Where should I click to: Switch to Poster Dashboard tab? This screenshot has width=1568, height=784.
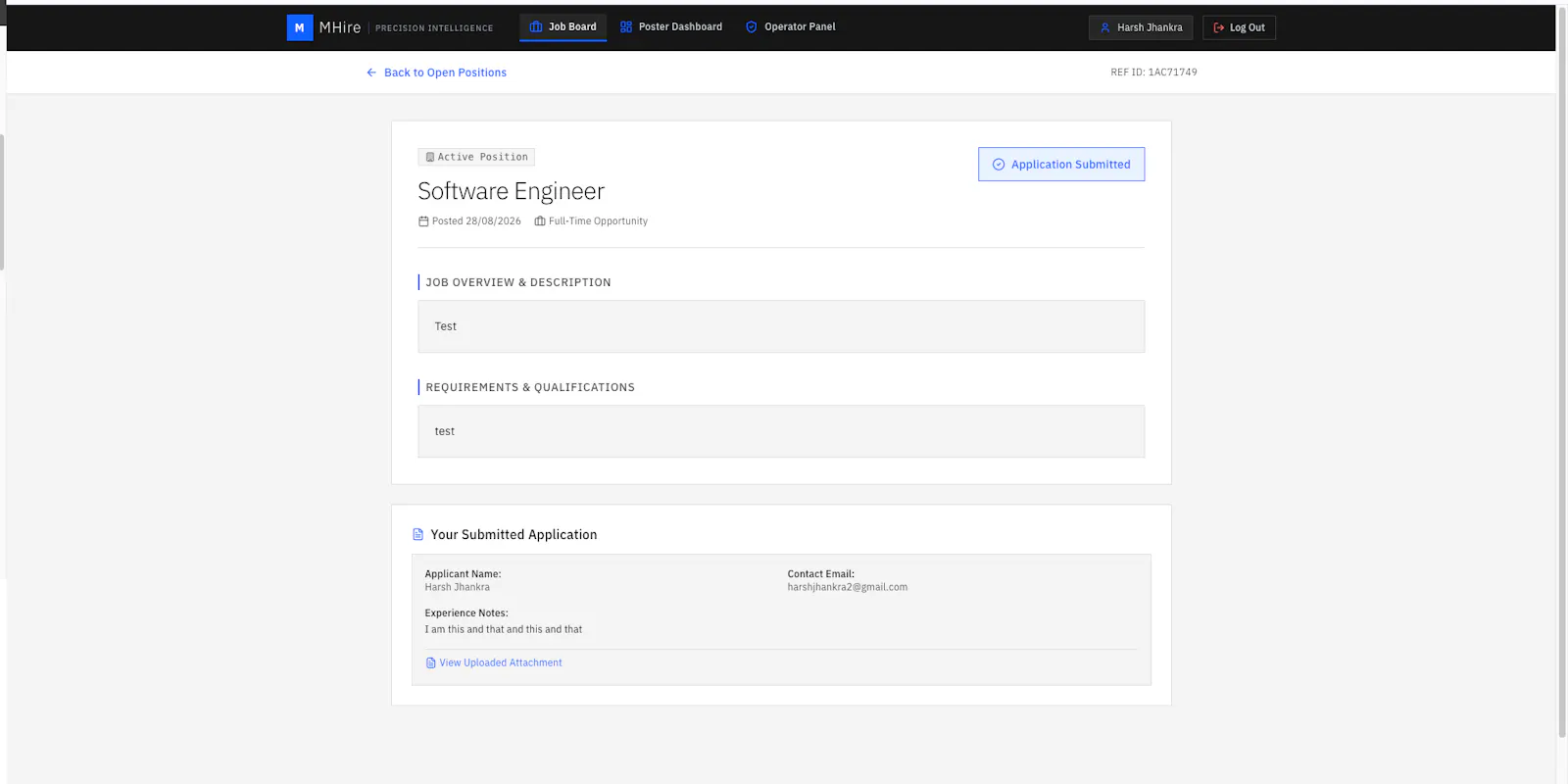pyautogui.click(x=671, y=27)
